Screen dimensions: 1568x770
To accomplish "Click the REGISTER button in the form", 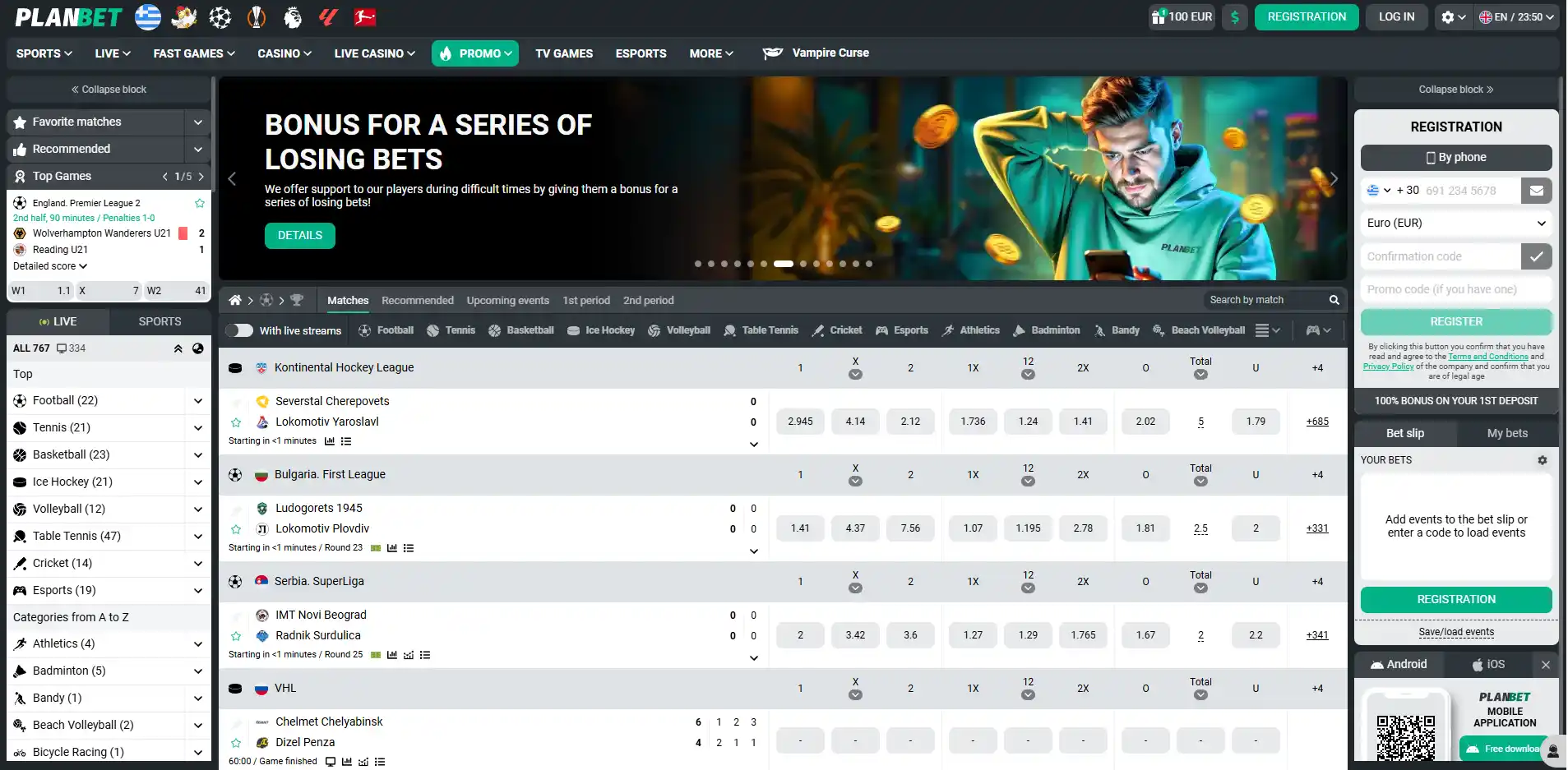I will coord(1456,322).
